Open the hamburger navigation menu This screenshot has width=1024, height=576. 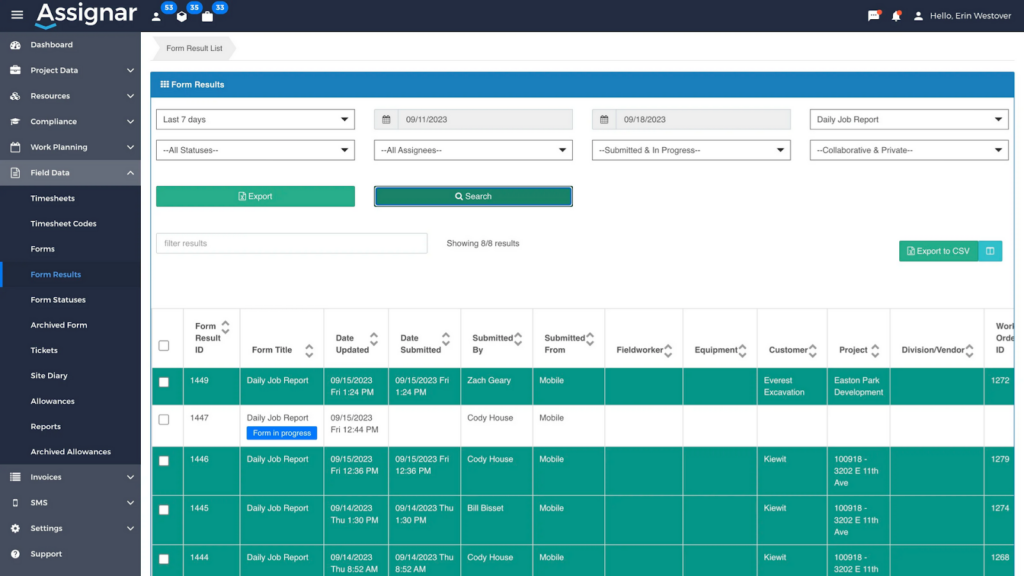pos(15,14)
